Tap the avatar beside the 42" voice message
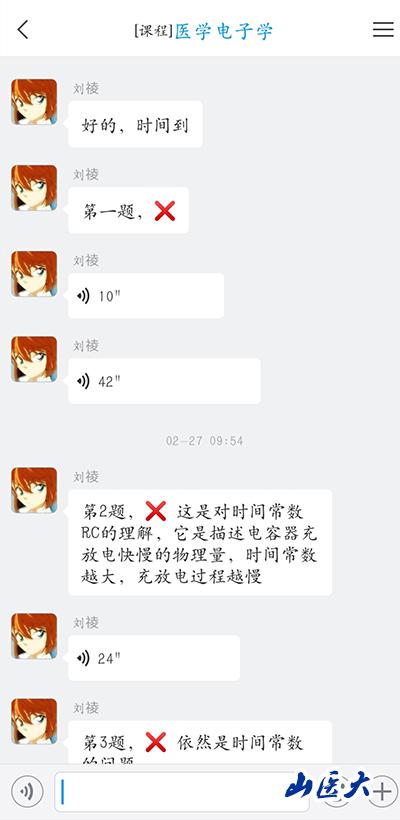Image resolution: width=400 pixels, height=820 pixels. 34,359
